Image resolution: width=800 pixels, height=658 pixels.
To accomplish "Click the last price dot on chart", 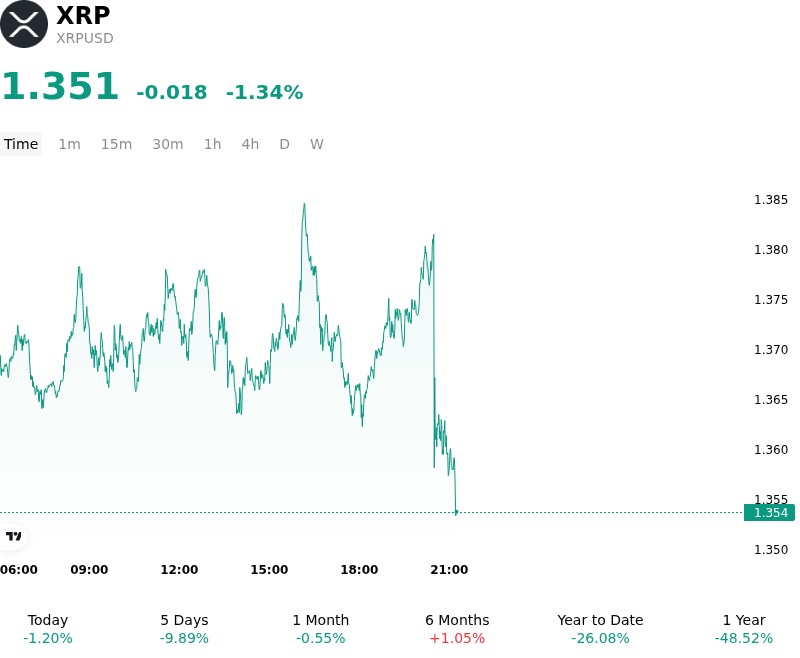I will pyautogui.click(x=457, y=512).
